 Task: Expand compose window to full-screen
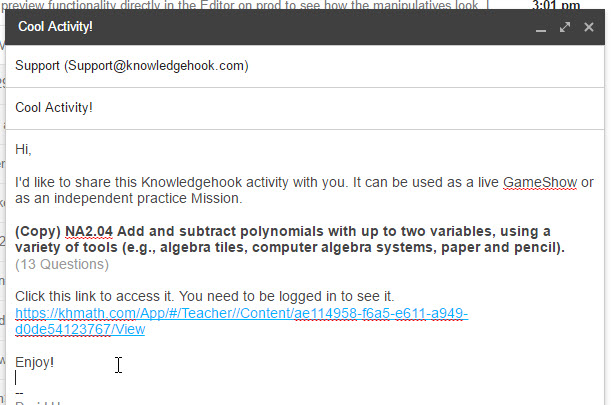click(565, 27)
